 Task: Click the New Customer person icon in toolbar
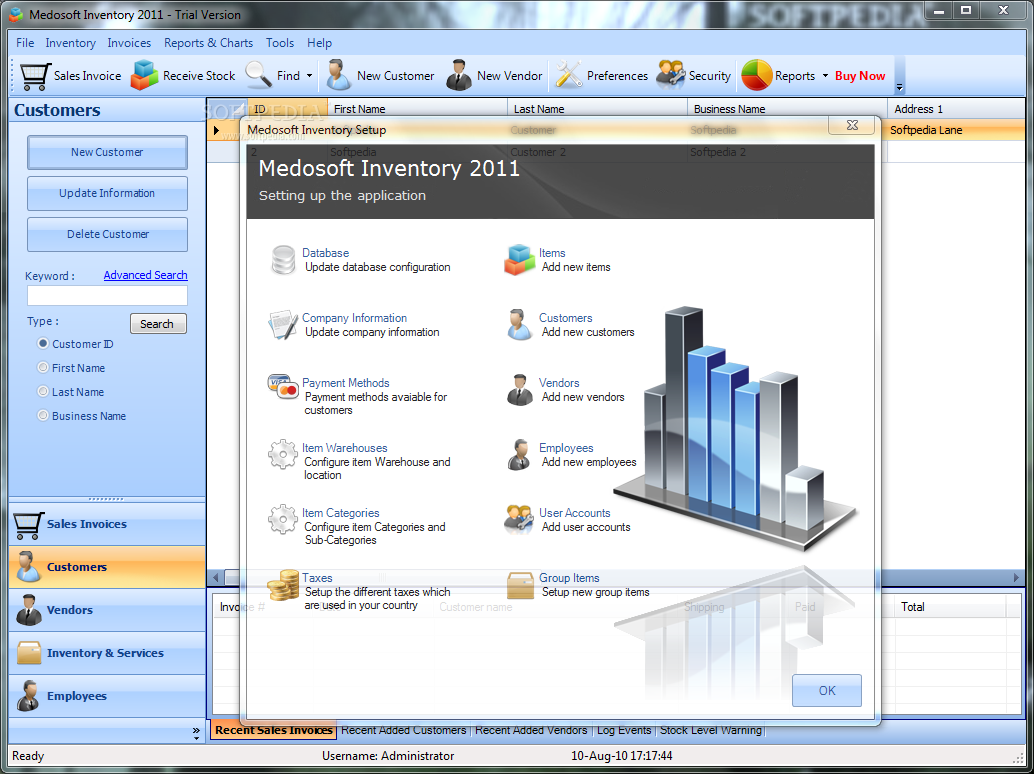coord(338,75)
